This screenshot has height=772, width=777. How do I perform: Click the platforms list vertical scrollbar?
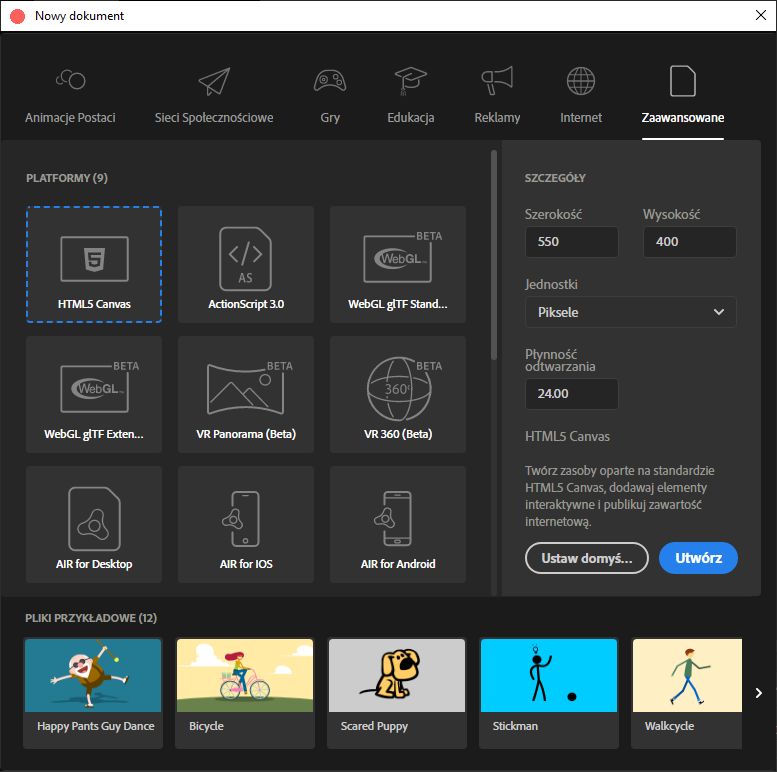pyautogui.click(x=494, y=255)
